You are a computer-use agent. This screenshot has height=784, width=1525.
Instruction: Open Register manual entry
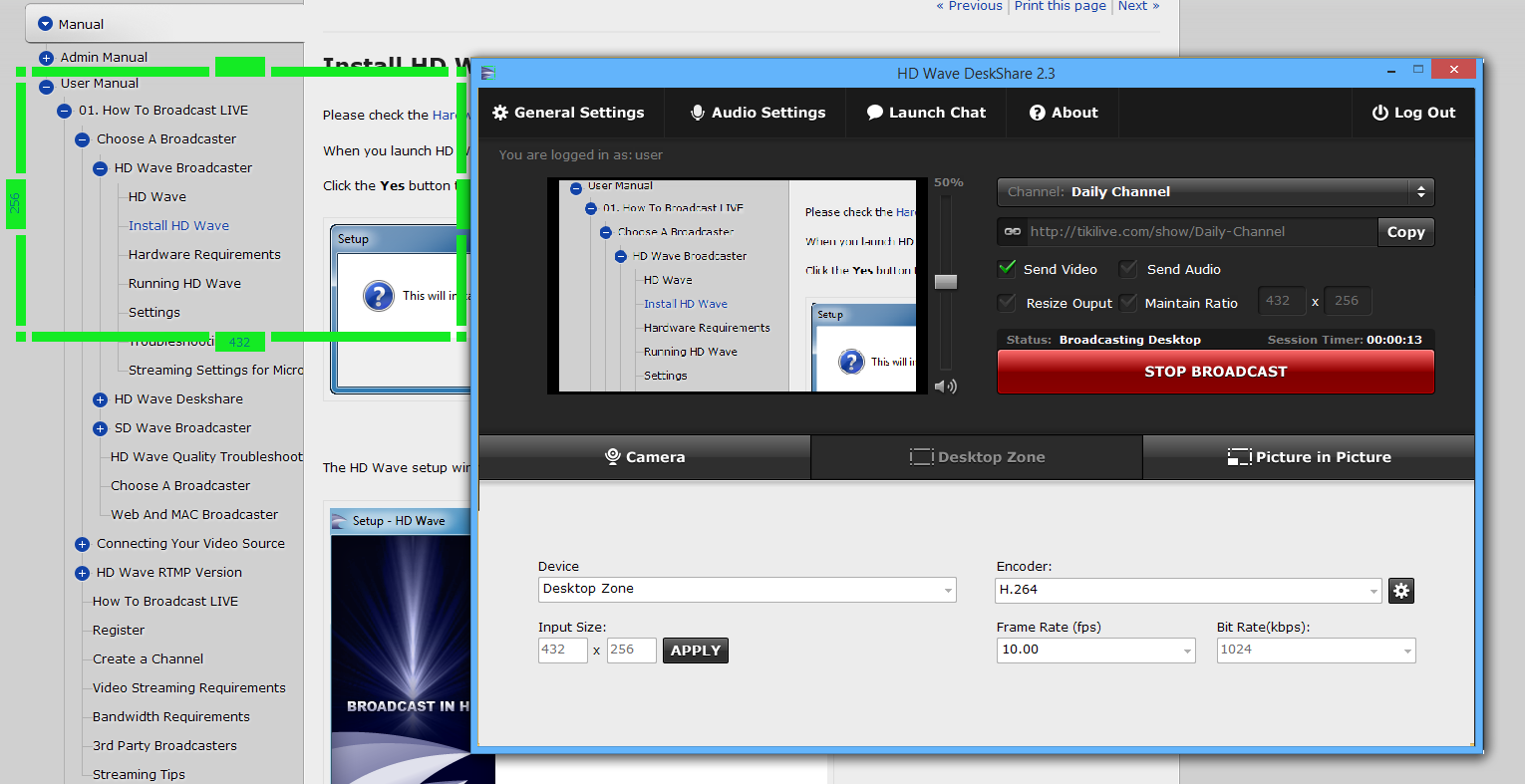(x=119, y=631)
